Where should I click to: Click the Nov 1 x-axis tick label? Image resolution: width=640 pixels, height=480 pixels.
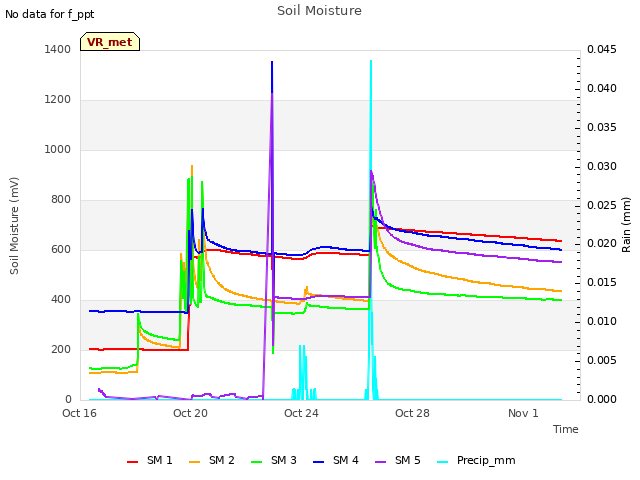click(523, 413)
